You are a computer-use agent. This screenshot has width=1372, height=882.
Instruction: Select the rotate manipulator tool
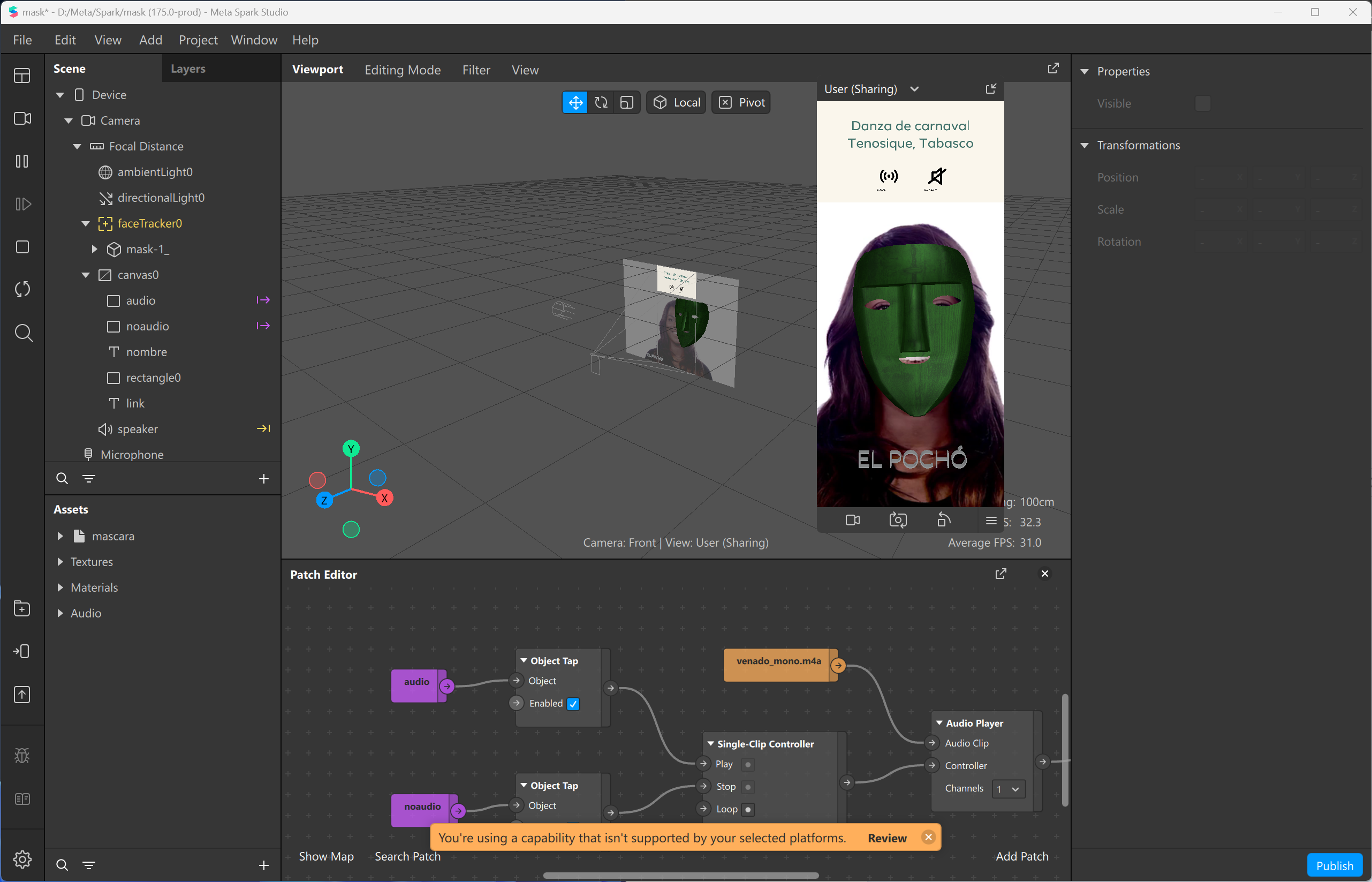coord(601,102)
